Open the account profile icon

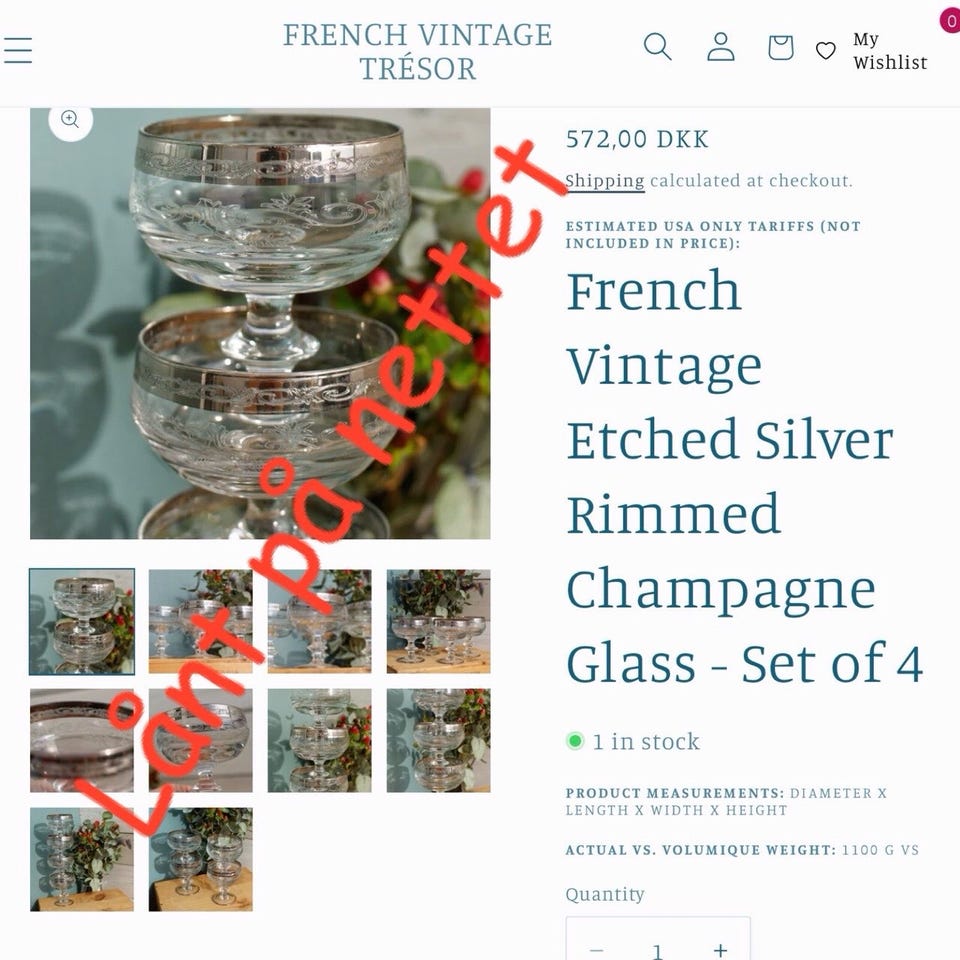pyautogui.click(x=721, y=47)
